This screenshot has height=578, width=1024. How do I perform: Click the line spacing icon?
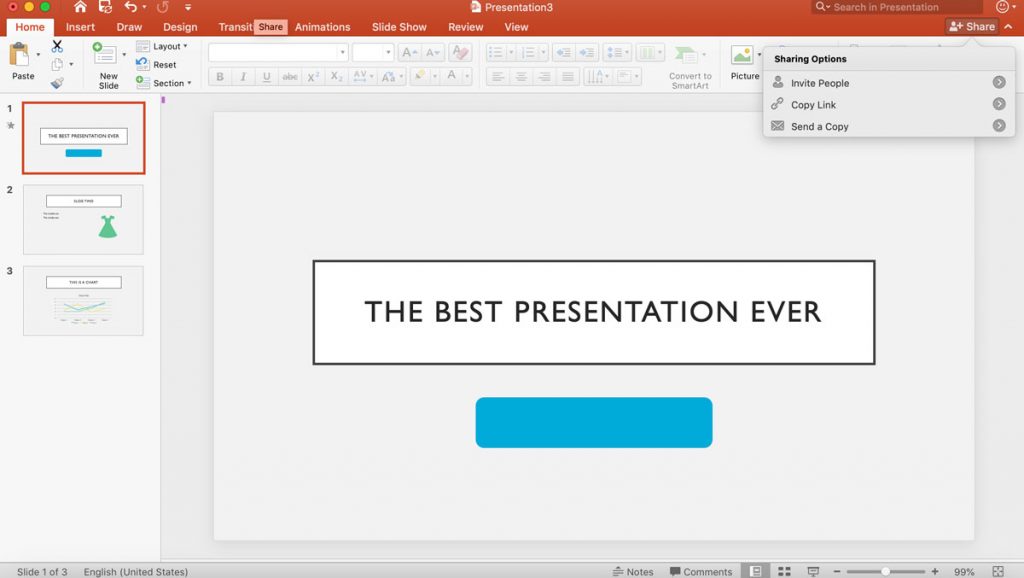pos(614,52)
